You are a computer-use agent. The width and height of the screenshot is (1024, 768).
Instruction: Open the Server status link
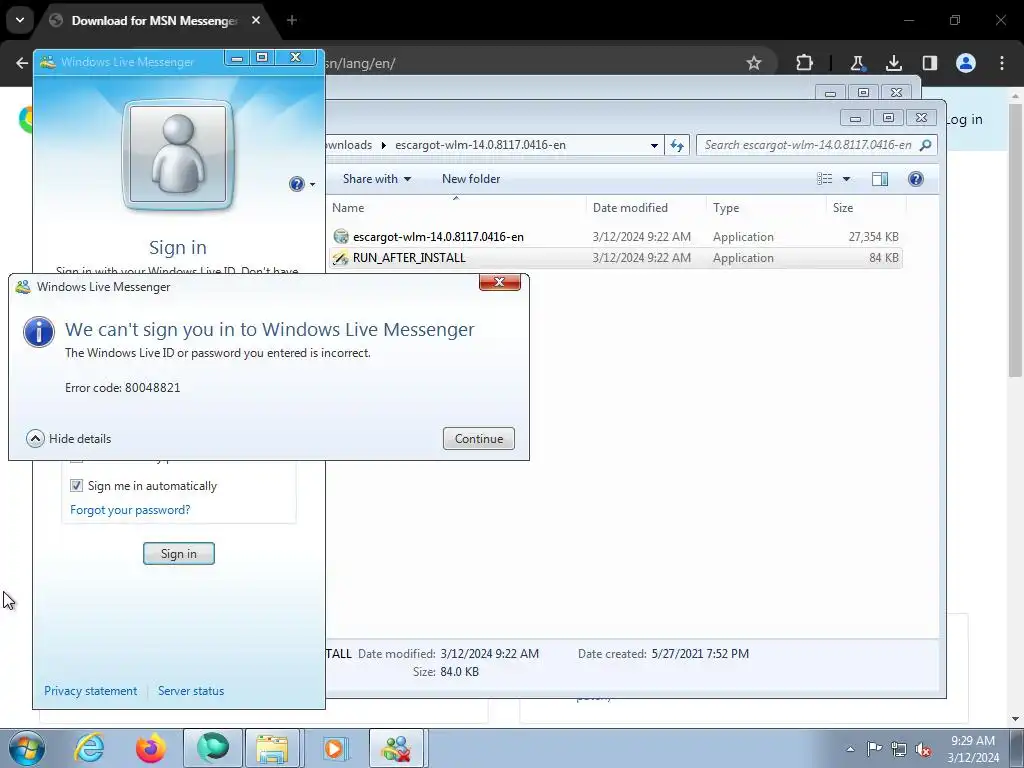(191, 691)
